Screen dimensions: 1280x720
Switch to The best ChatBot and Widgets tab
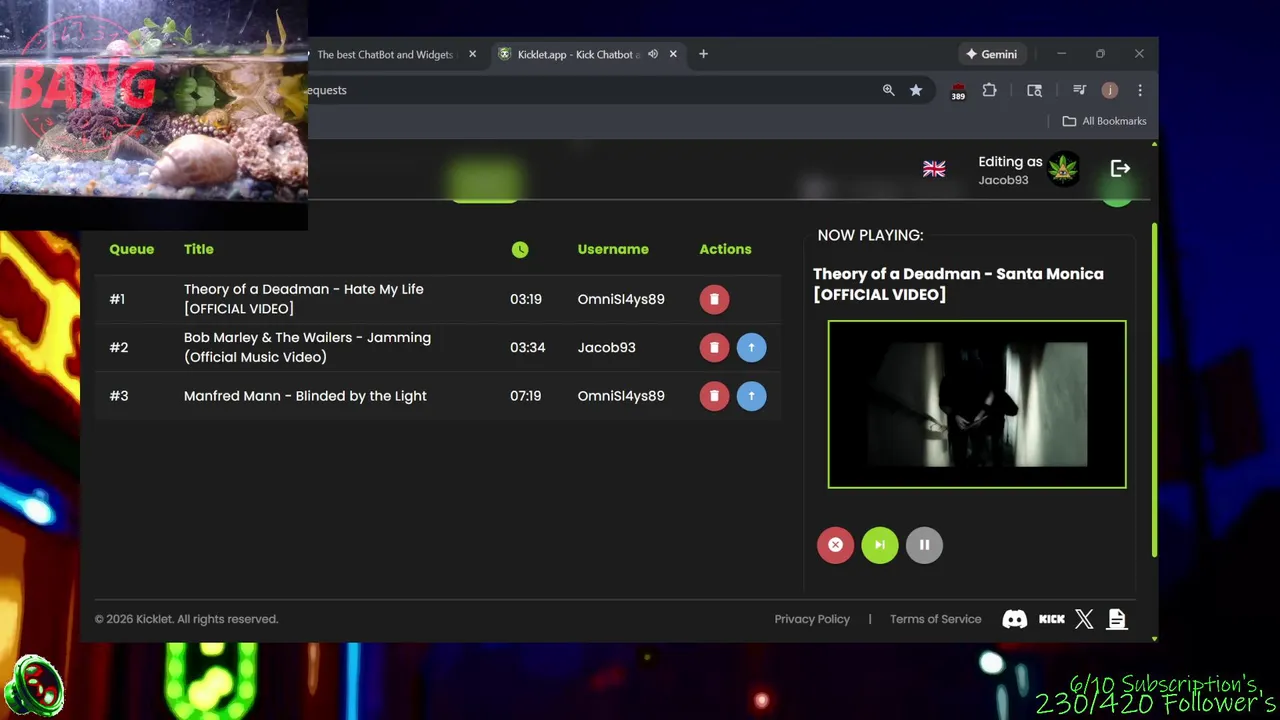[384, 54]
